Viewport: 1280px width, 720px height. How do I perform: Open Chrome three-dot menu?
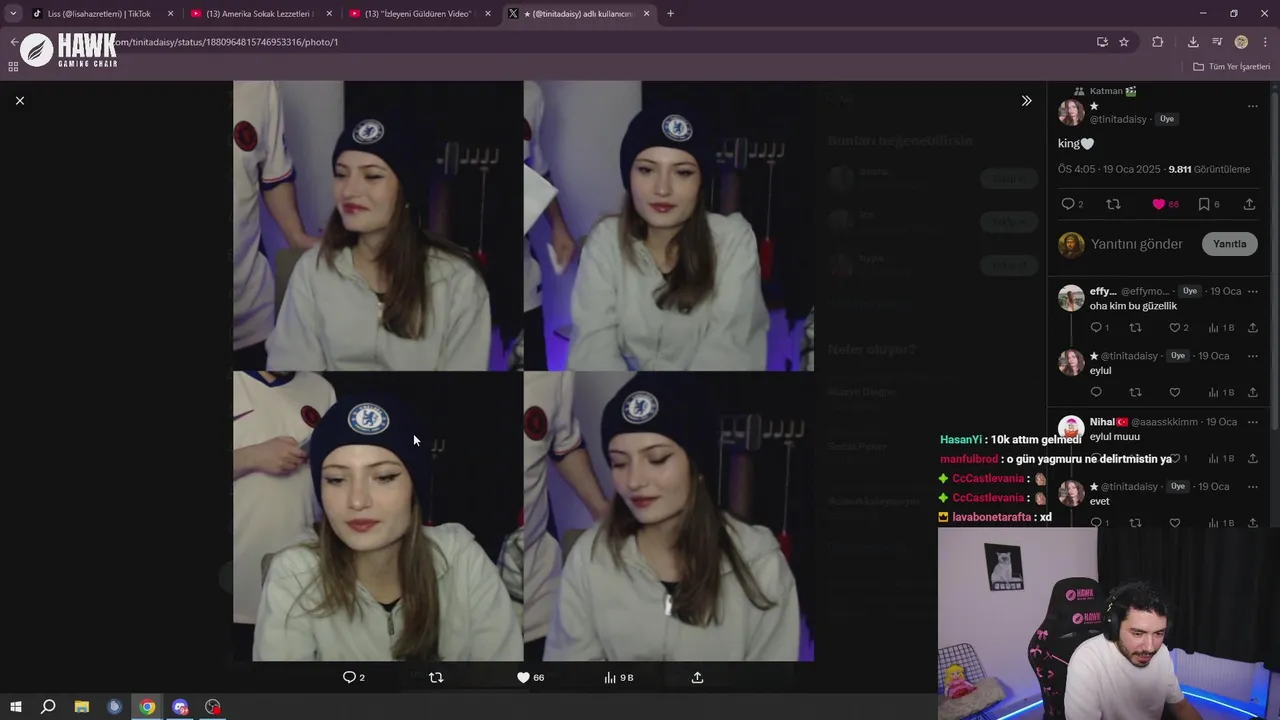pos(1266,42)
